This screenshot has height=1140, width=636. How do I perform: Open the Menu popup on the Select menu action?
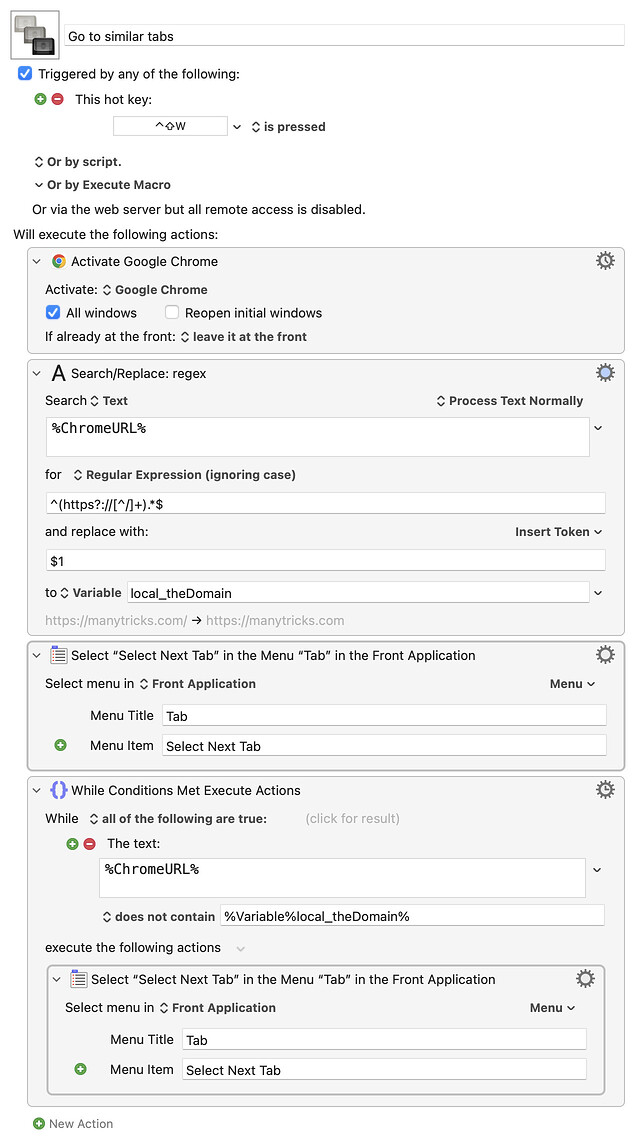pos(571,683)
